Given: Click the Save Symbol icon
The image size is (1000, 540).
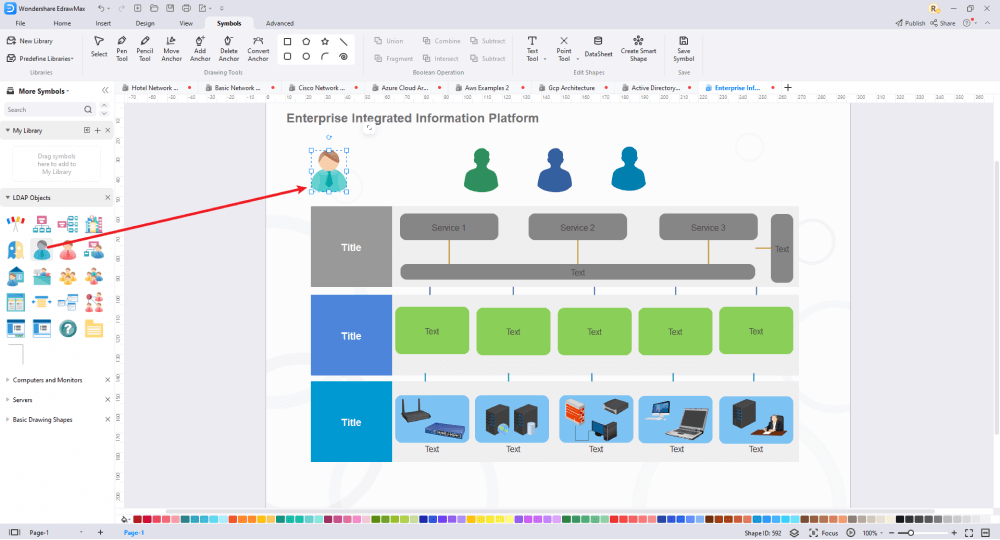Looking at the screenshot, I should coord(683,47).
